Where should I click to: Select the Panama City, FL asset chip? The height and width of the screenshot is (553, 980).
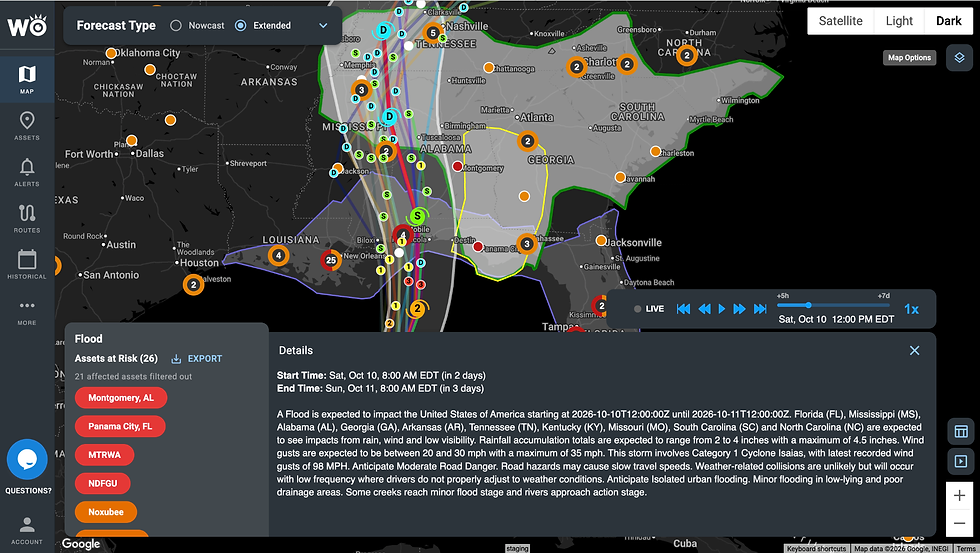click(120, 426)
